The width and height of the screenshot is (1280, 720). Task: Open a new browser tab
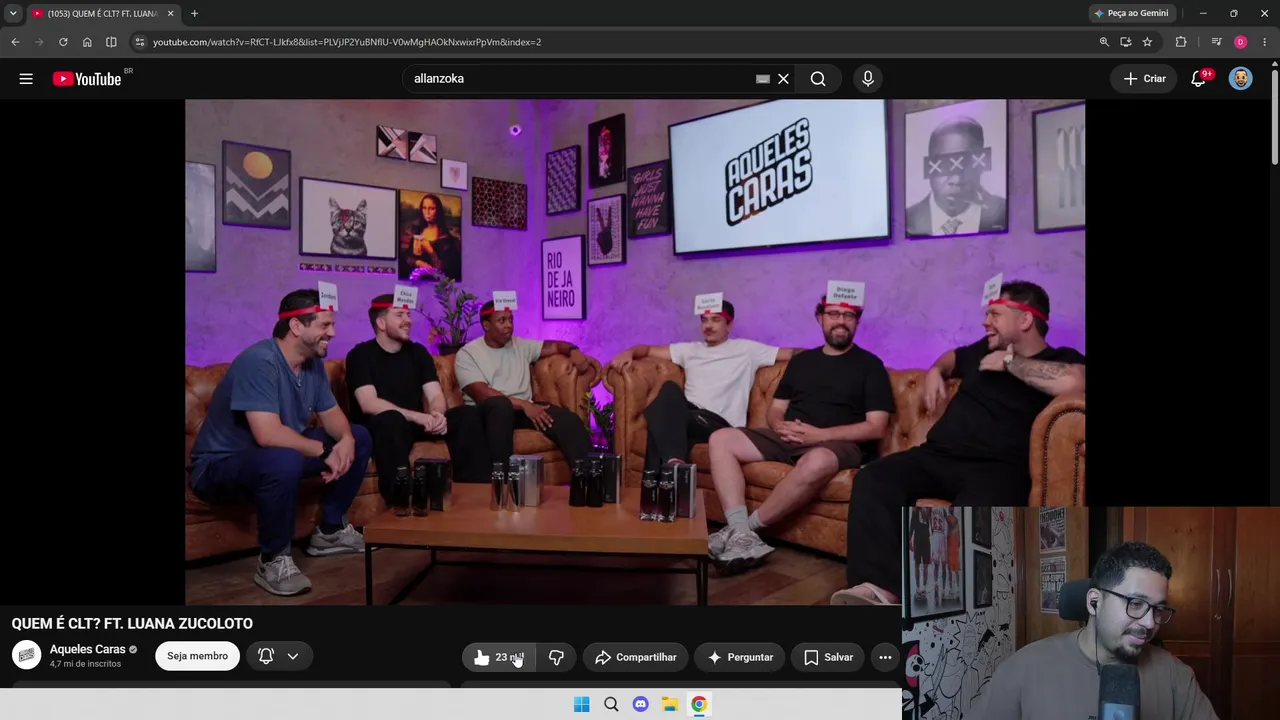[x=194, y=14]
